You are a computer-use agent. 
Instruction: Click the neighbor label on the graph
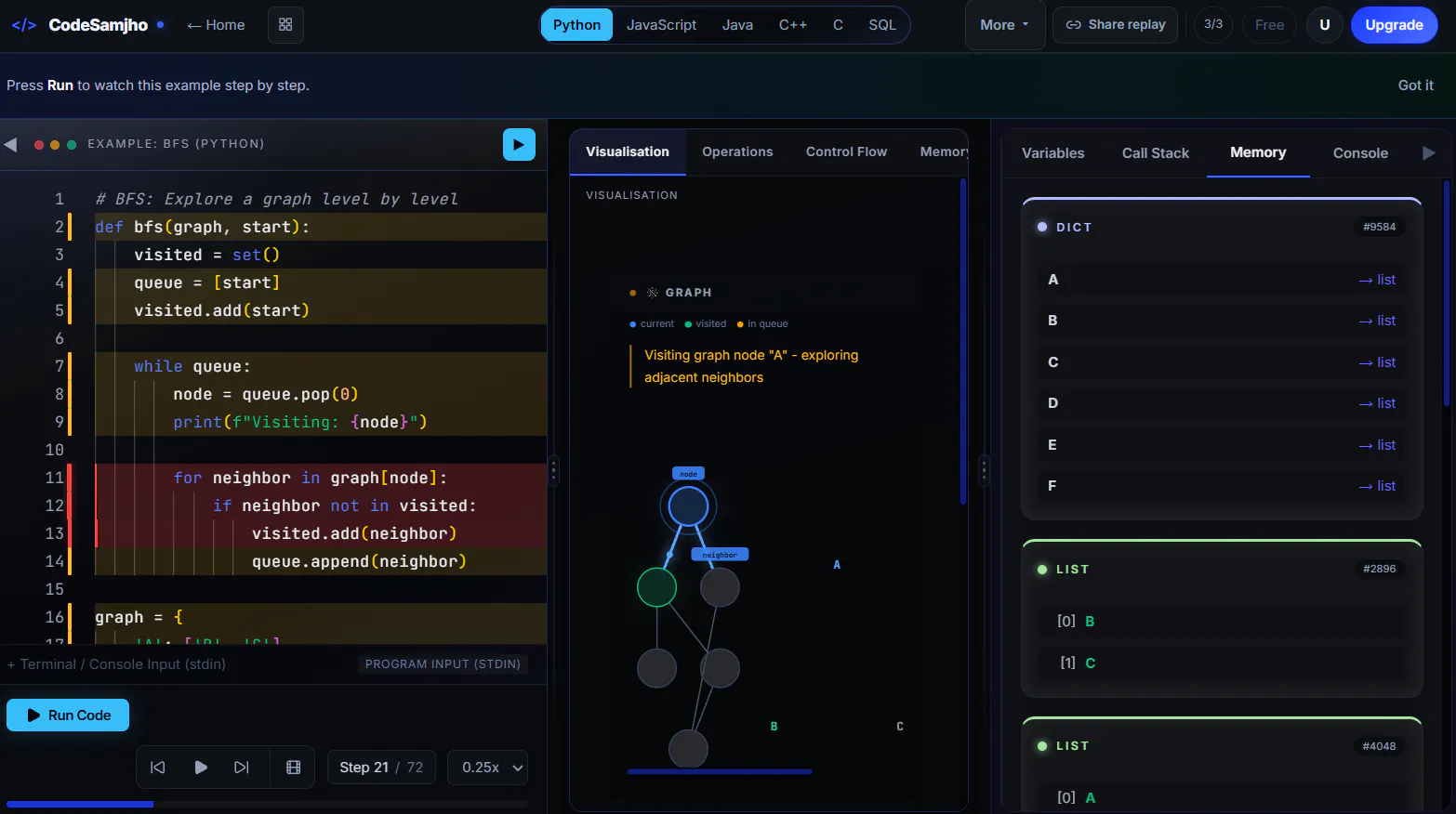click(720, 555)
